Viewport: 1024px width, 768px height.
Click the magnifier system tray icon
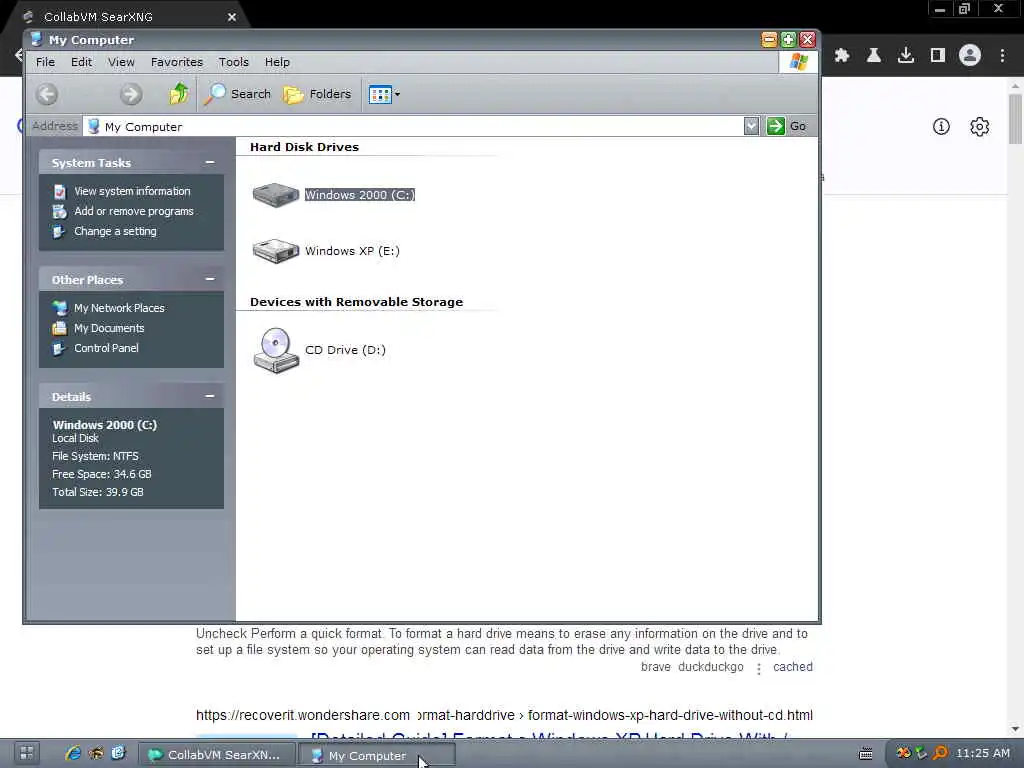tap(940, 753)
